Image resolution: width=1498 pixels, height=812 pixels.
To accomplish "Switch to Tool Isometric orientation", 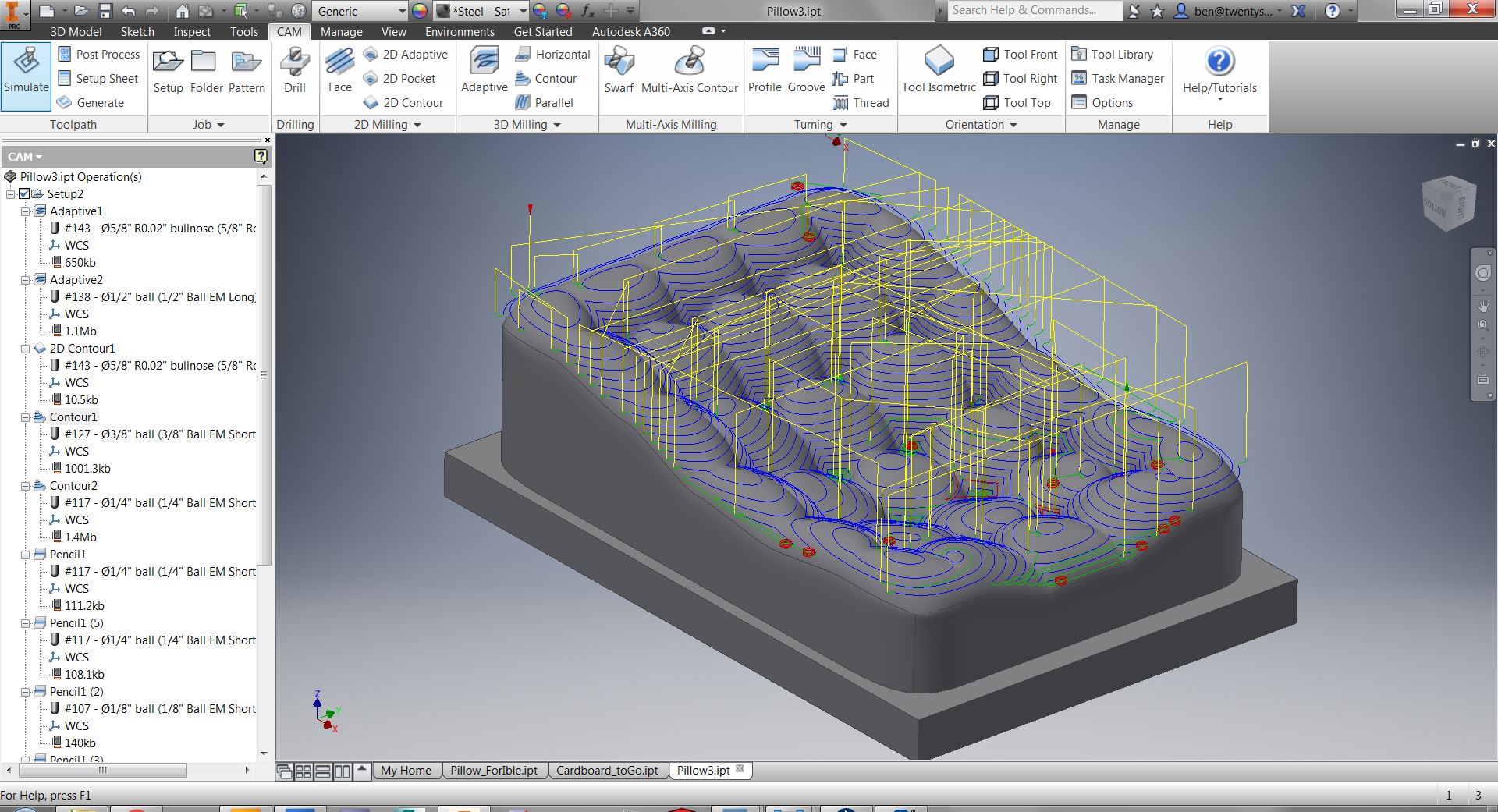I will pos(939,72).
